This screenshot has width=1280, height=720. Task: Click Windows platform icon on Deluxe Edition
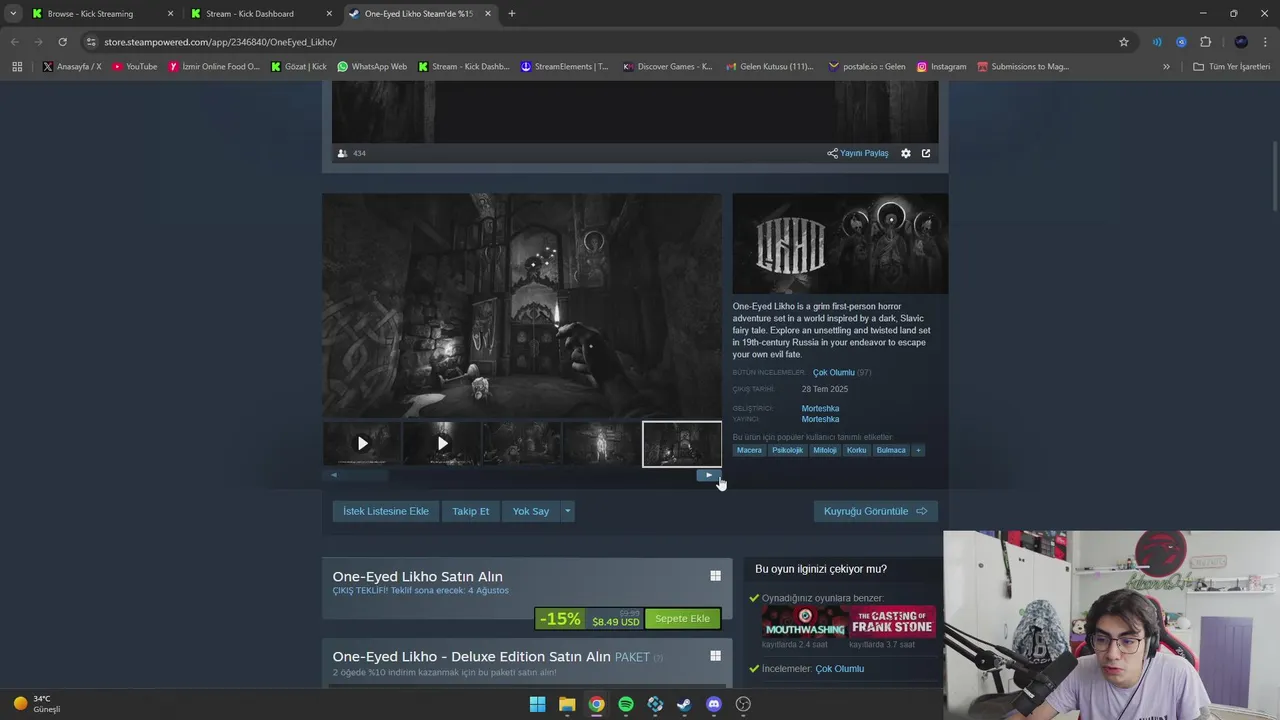[715, 656]
